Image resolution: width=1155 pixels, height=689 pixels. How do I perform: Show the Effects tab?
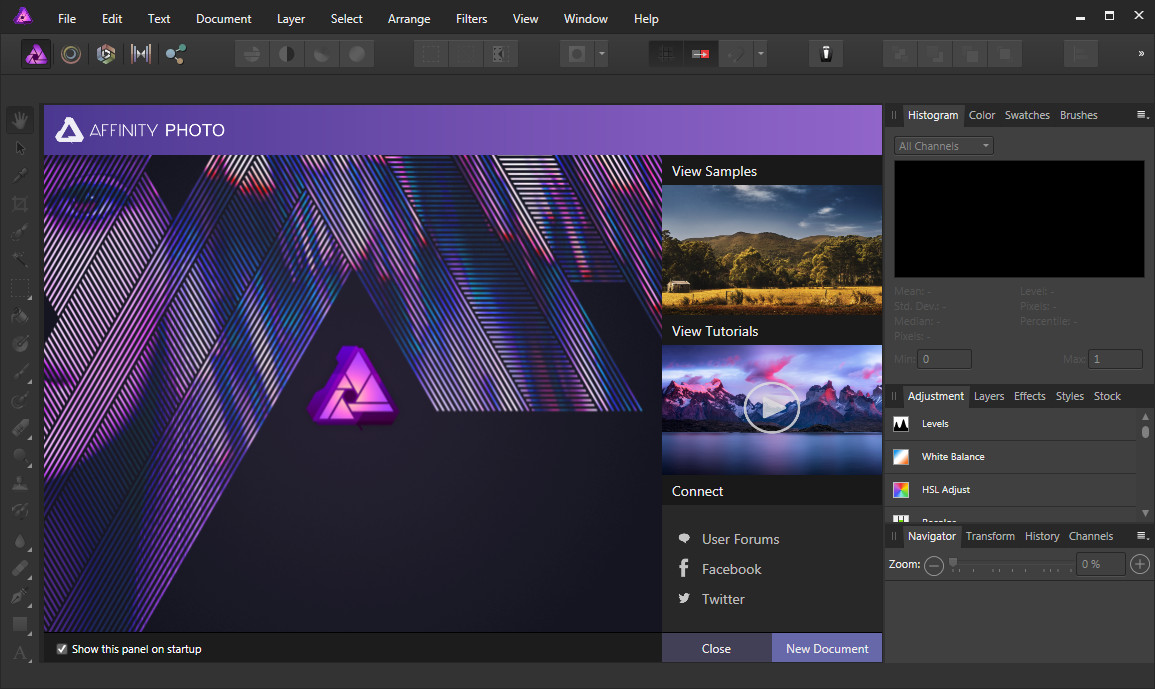1029,396
